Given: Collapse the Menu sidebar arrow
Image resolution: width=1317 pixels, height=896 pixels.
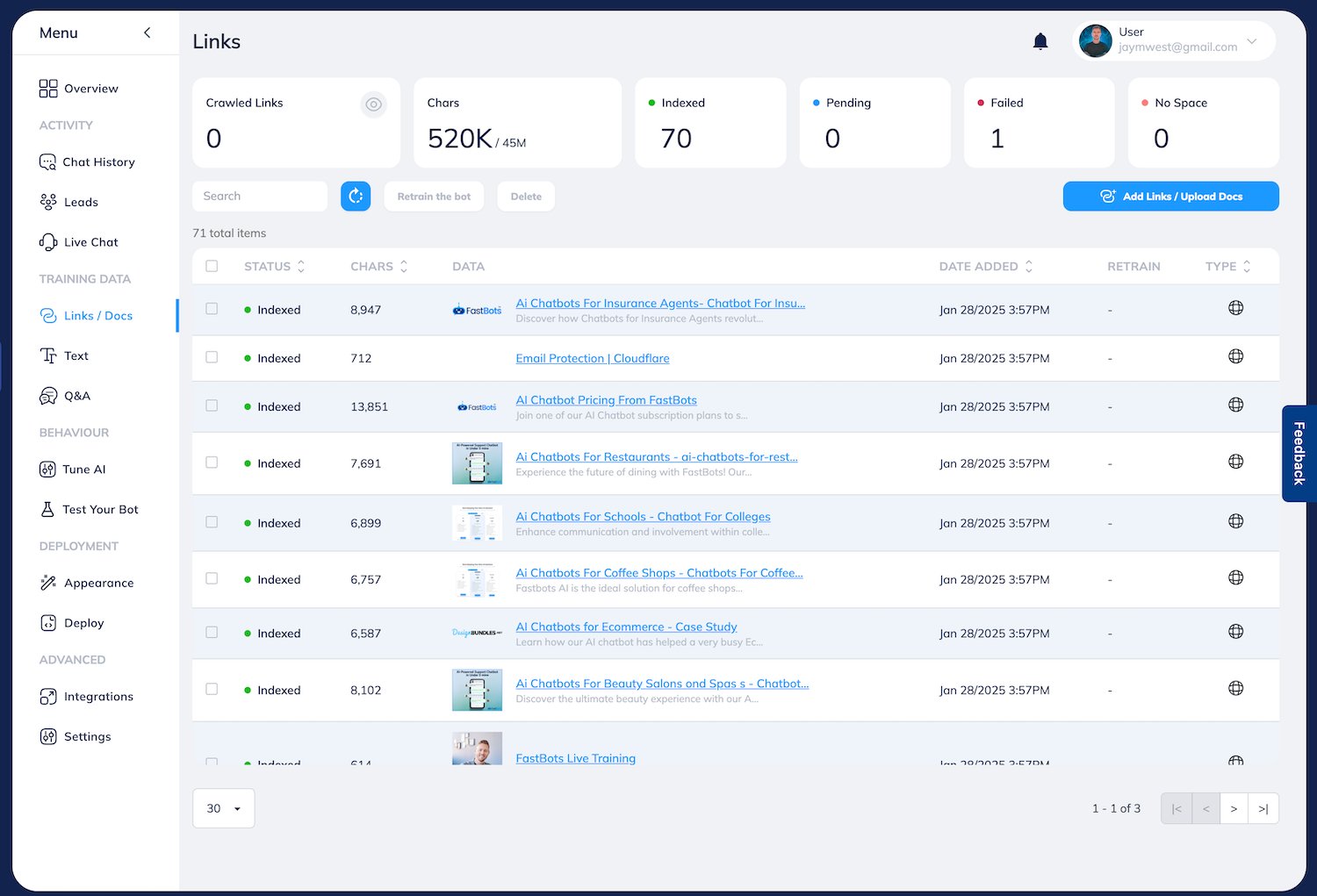Looking at the screenshot, I should click(x=147, y=32).
